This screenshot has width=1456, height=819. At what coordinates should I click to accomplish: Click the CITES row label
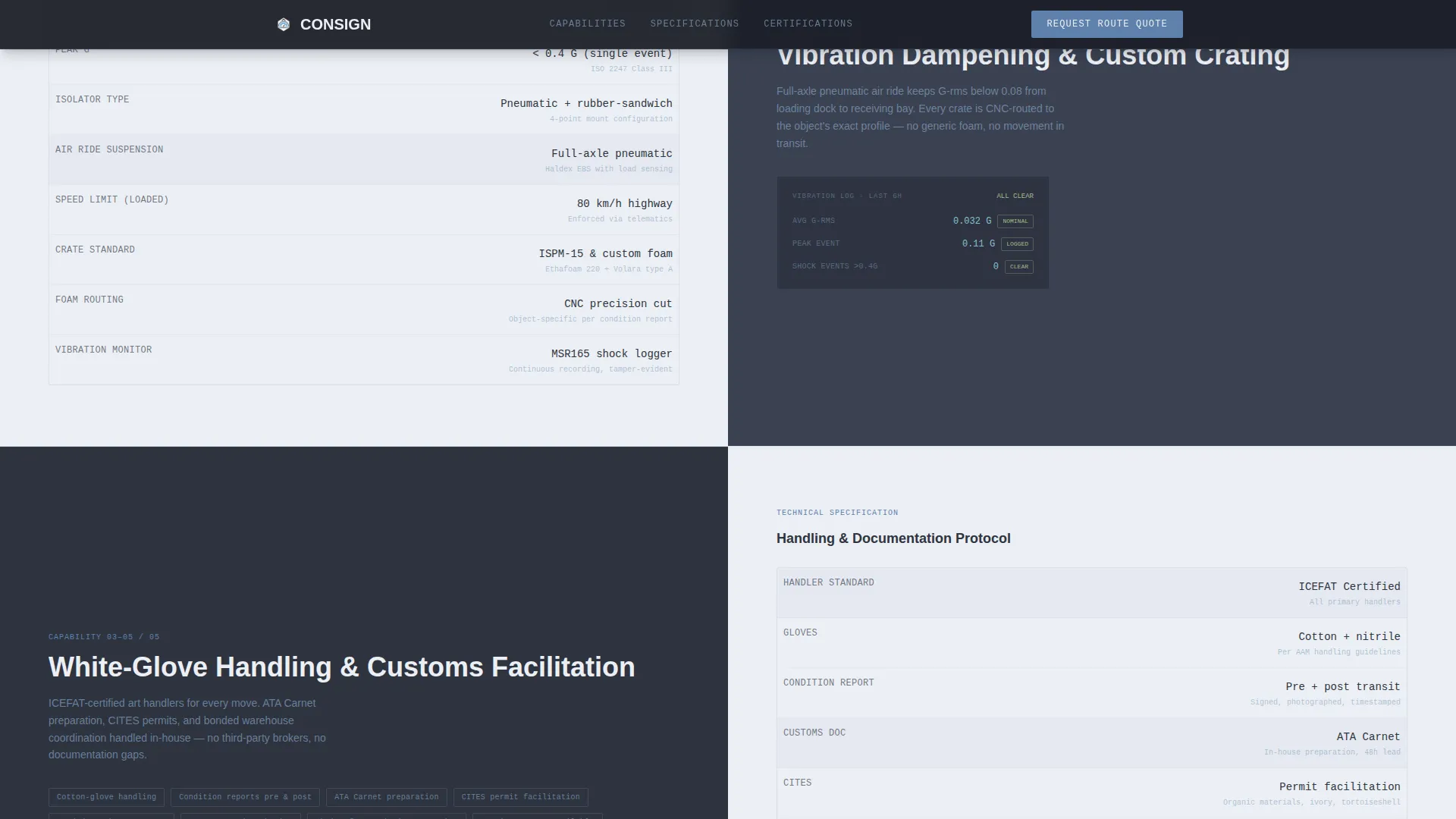[797, 783]
